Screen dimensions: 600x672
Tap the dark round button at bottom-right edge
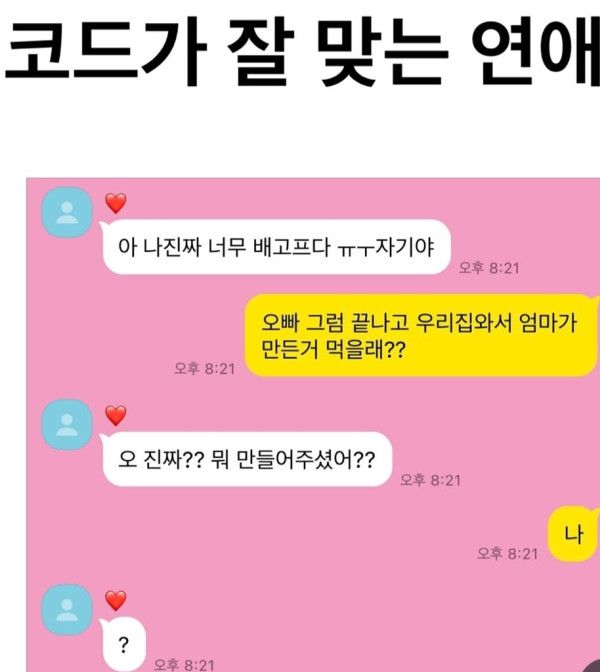point(592,667)
